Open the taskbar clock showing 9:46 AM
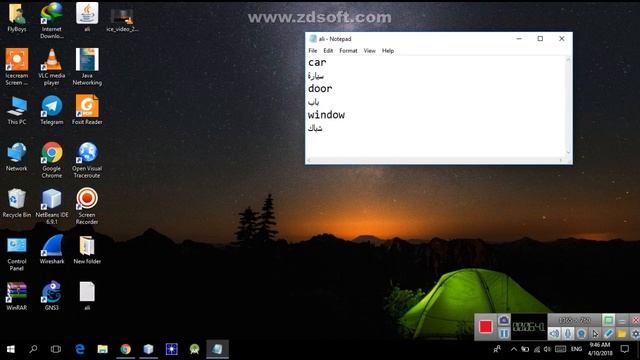The image size is (640, 360). click(600, 349)
